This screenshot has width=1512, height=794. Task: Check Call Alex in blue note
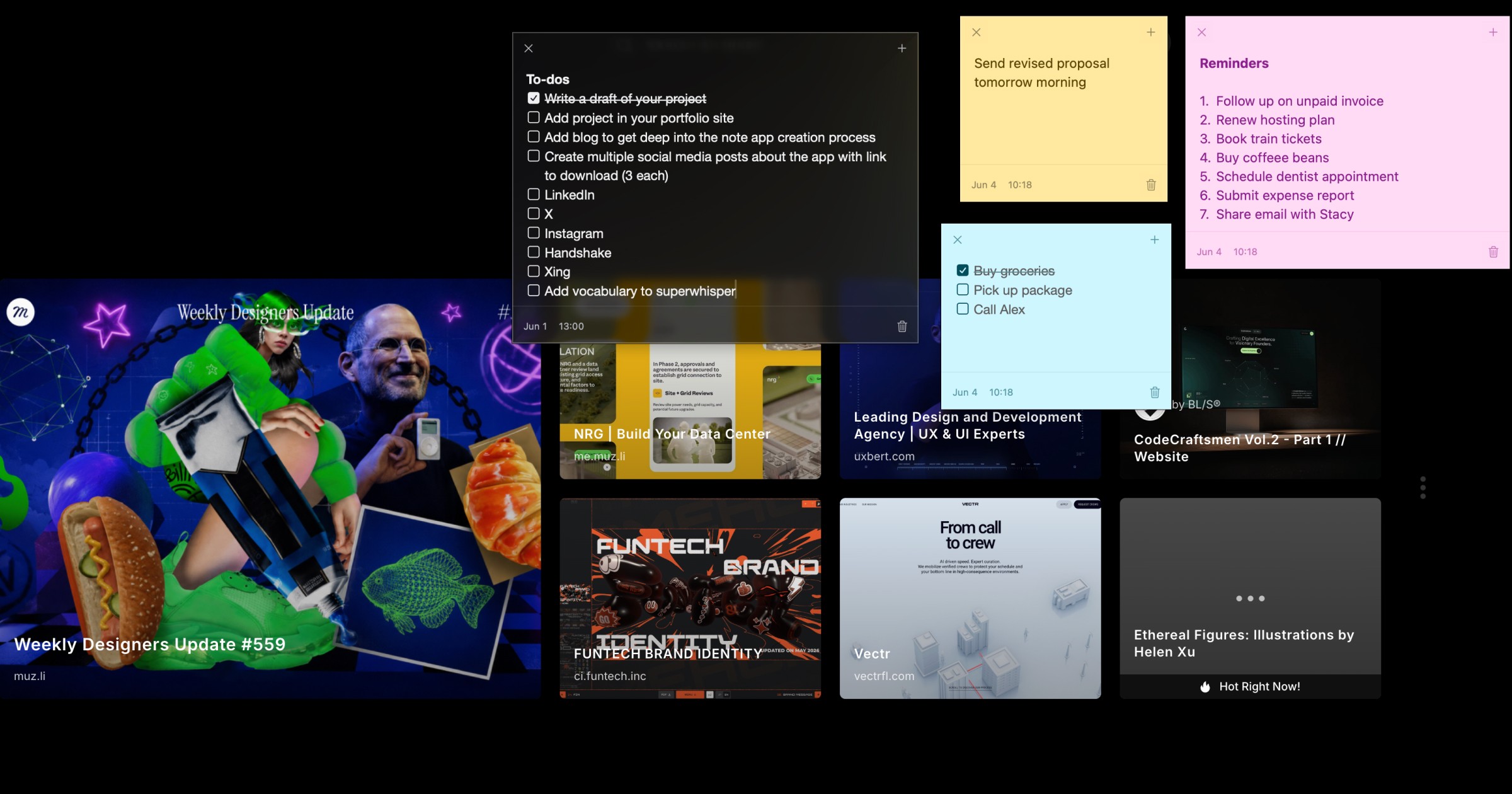point(963,309)
